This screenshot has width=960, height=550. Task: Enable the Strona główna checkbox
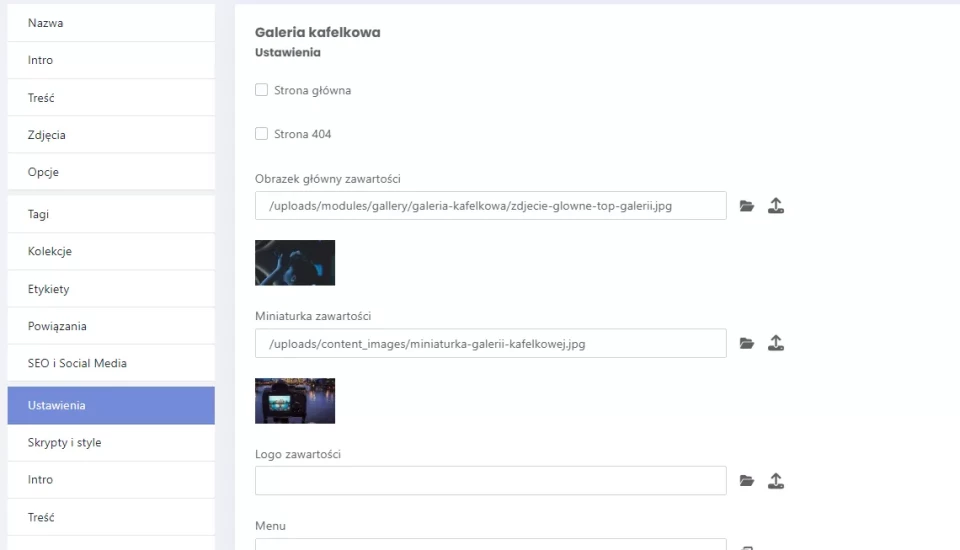click(262, 90)
